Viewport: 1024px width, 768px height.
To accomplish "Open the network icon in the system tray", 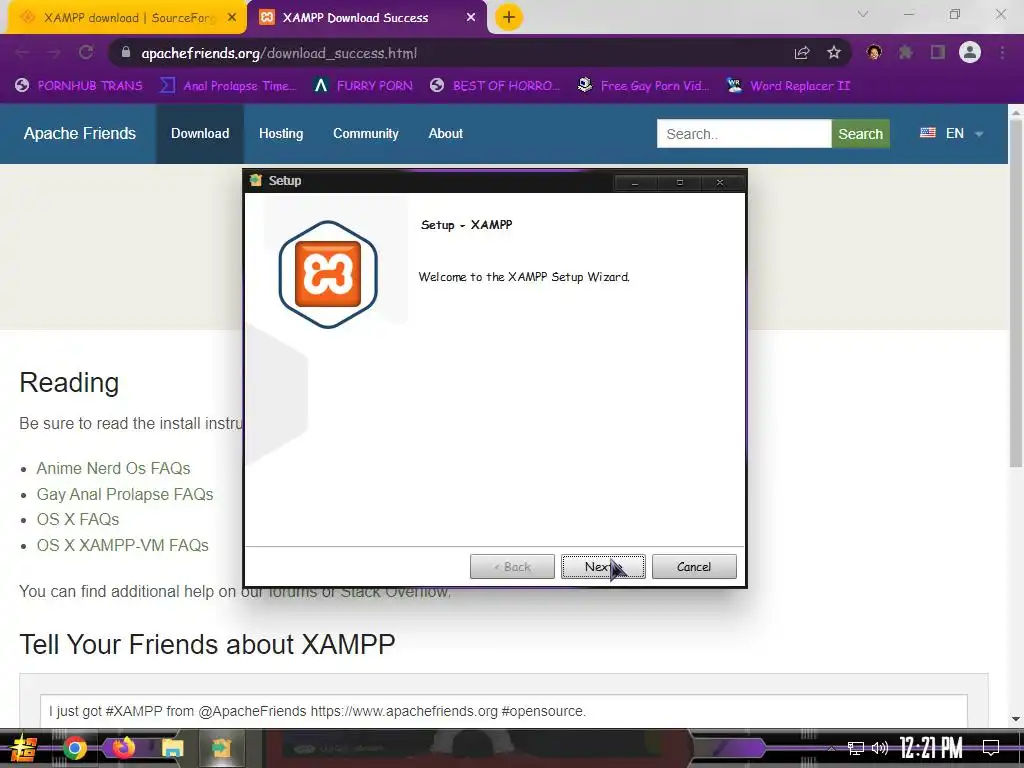I will [x=856, y=748].
